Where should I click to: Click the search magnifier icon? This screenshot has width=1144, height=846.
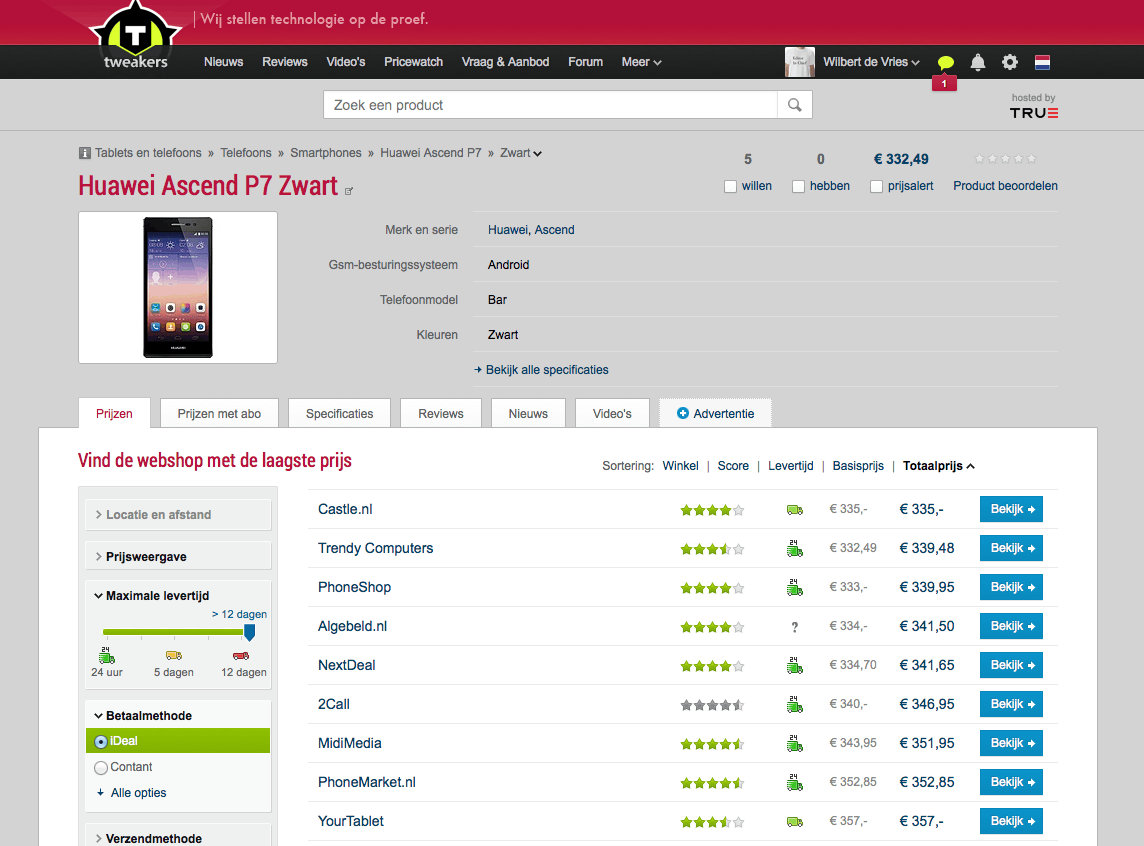[794, 104]
